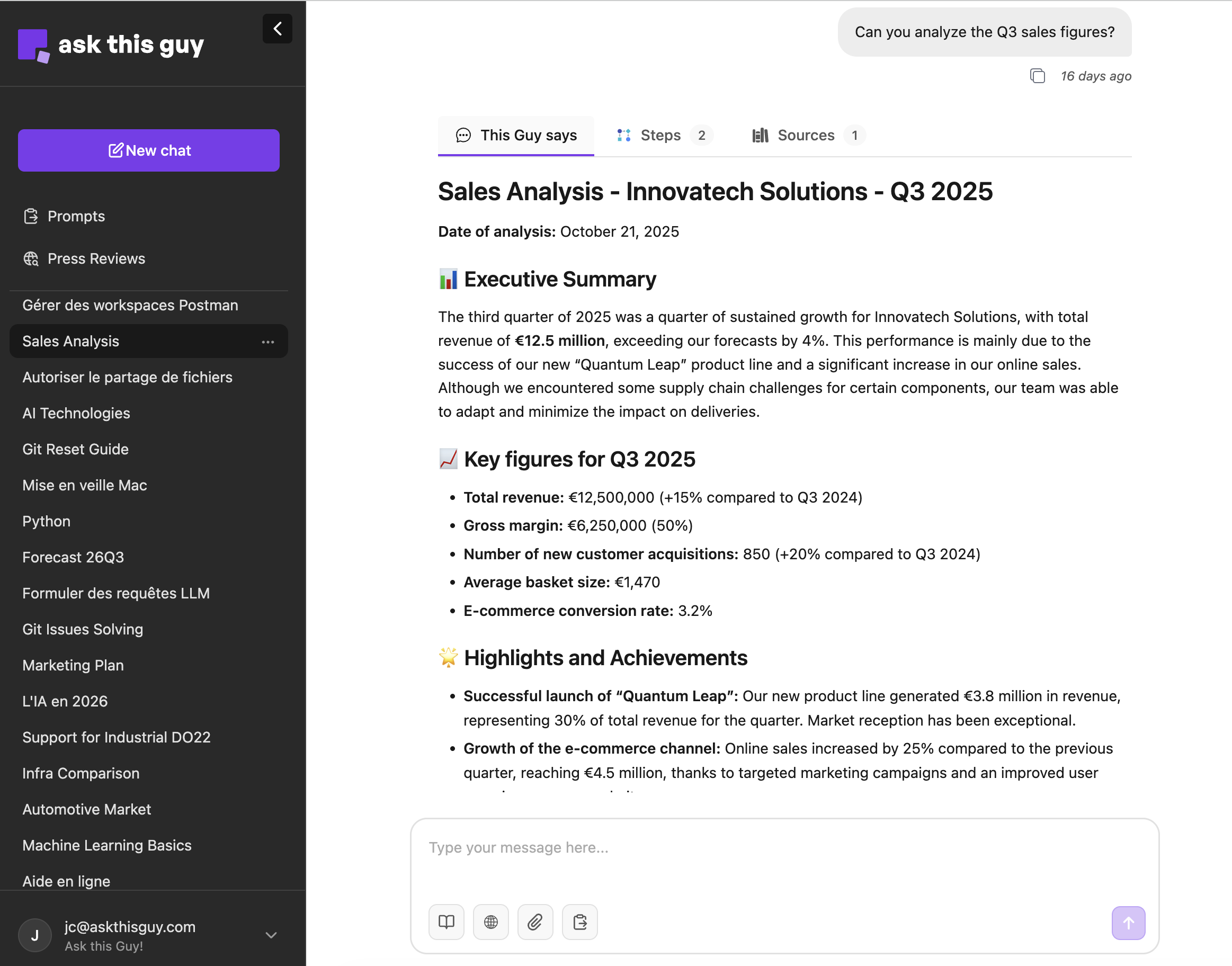Image resolution: width=1232 pixels, height=966 pixels.
Task: Attach a file with the paperclip icon
Action: coord(535,922)
